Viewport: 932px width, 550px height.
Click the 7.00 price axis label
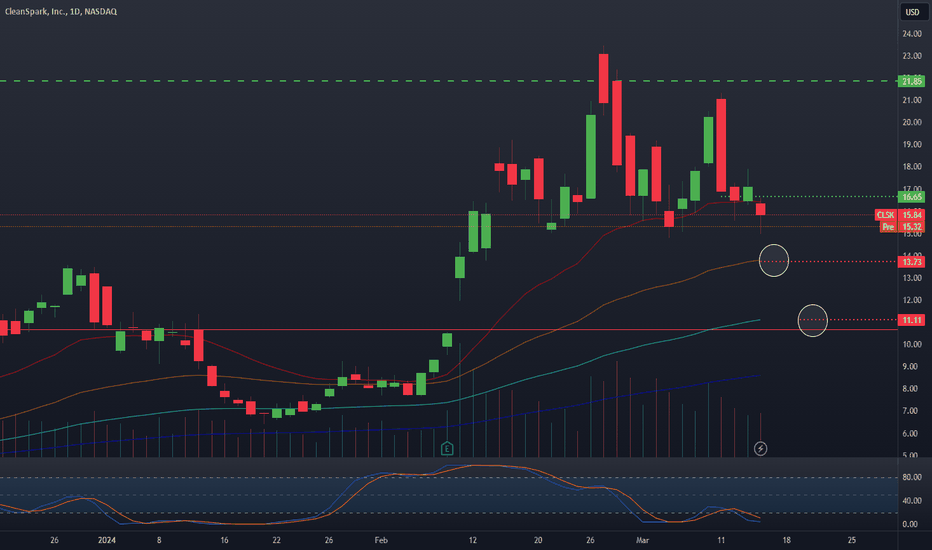click(x=910, y=411)
